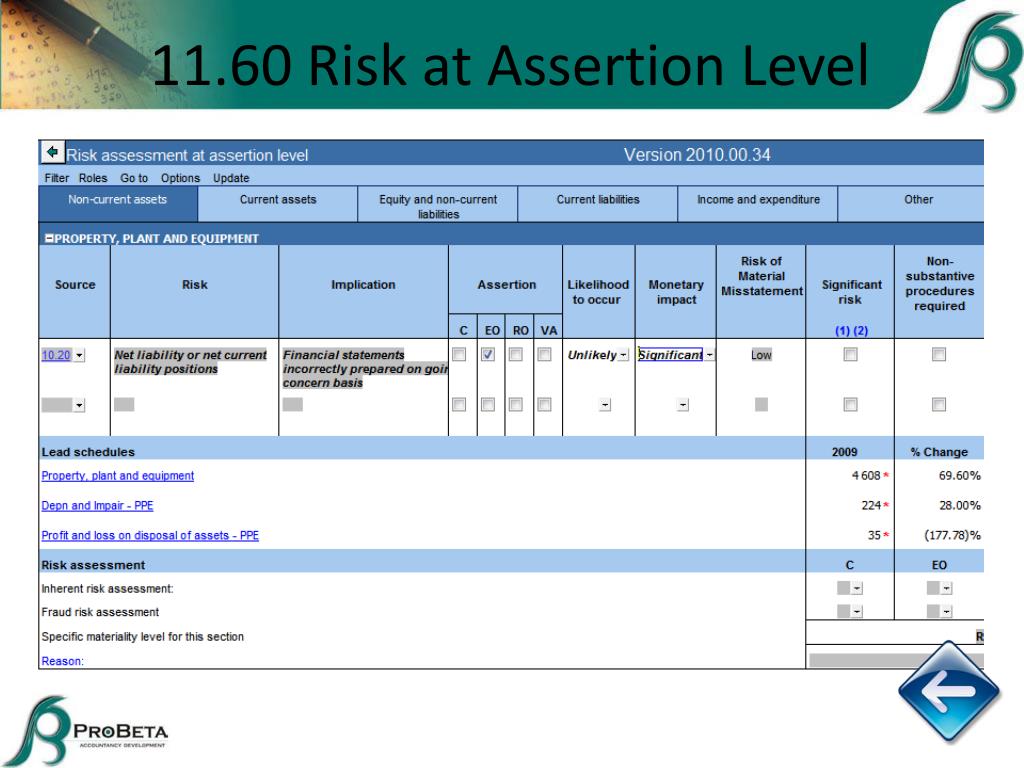Tick the VA assertion checkbox for Net liability risk

click(x=544, y=354)
